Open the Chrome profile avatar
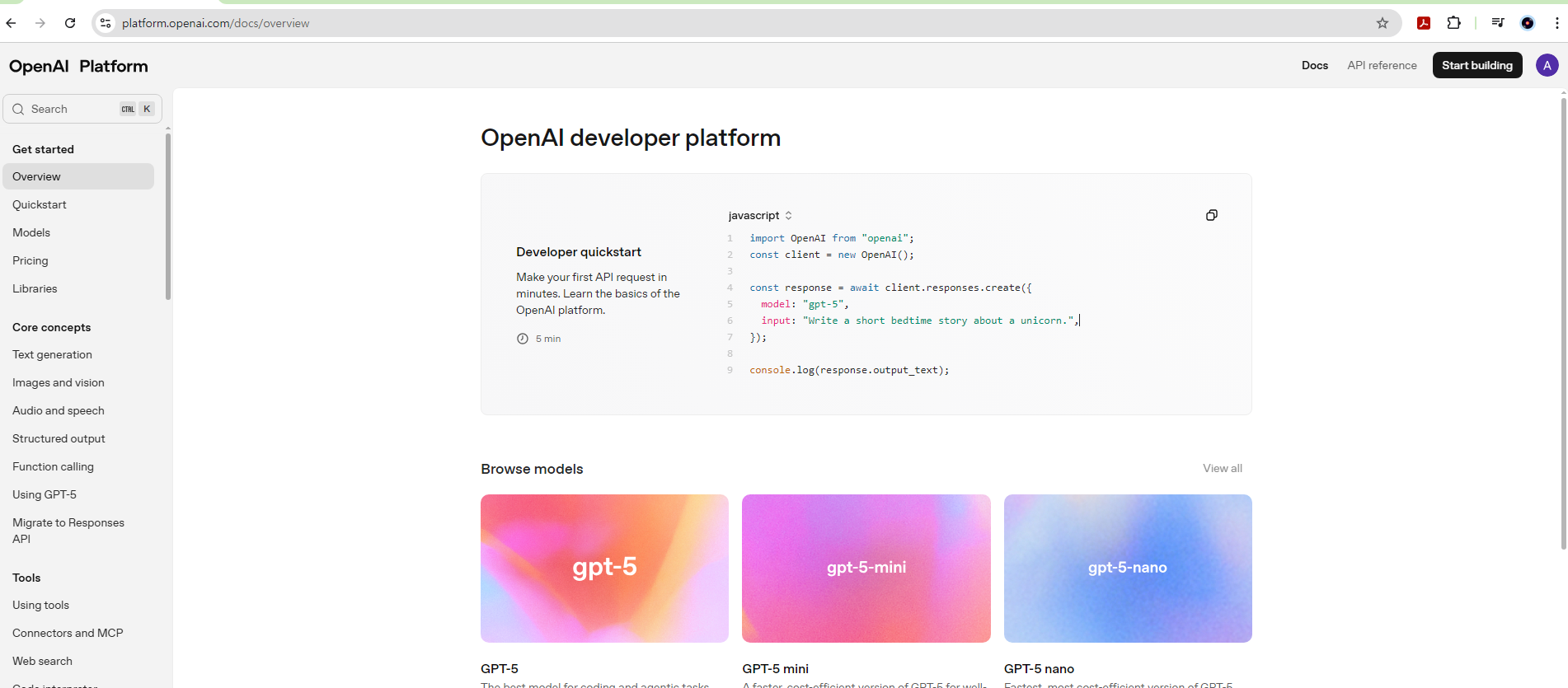Viewport: 1568px width, 688px height. (1528, 23)
